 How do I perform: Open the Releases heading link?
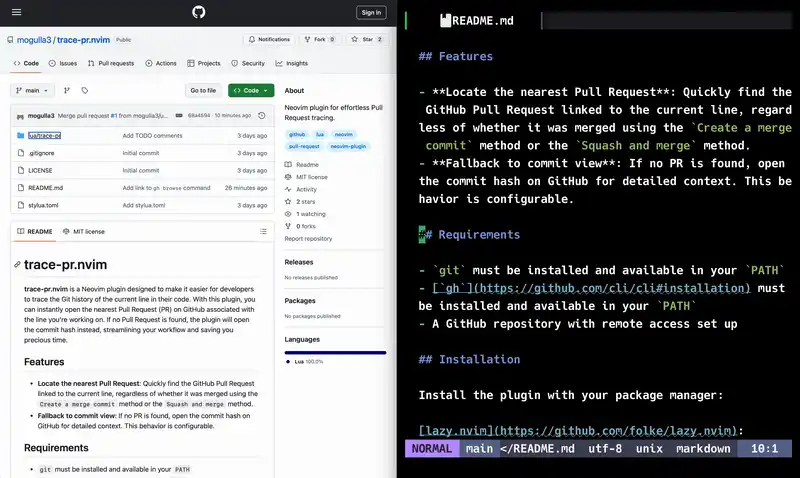[x=299, y=262]
